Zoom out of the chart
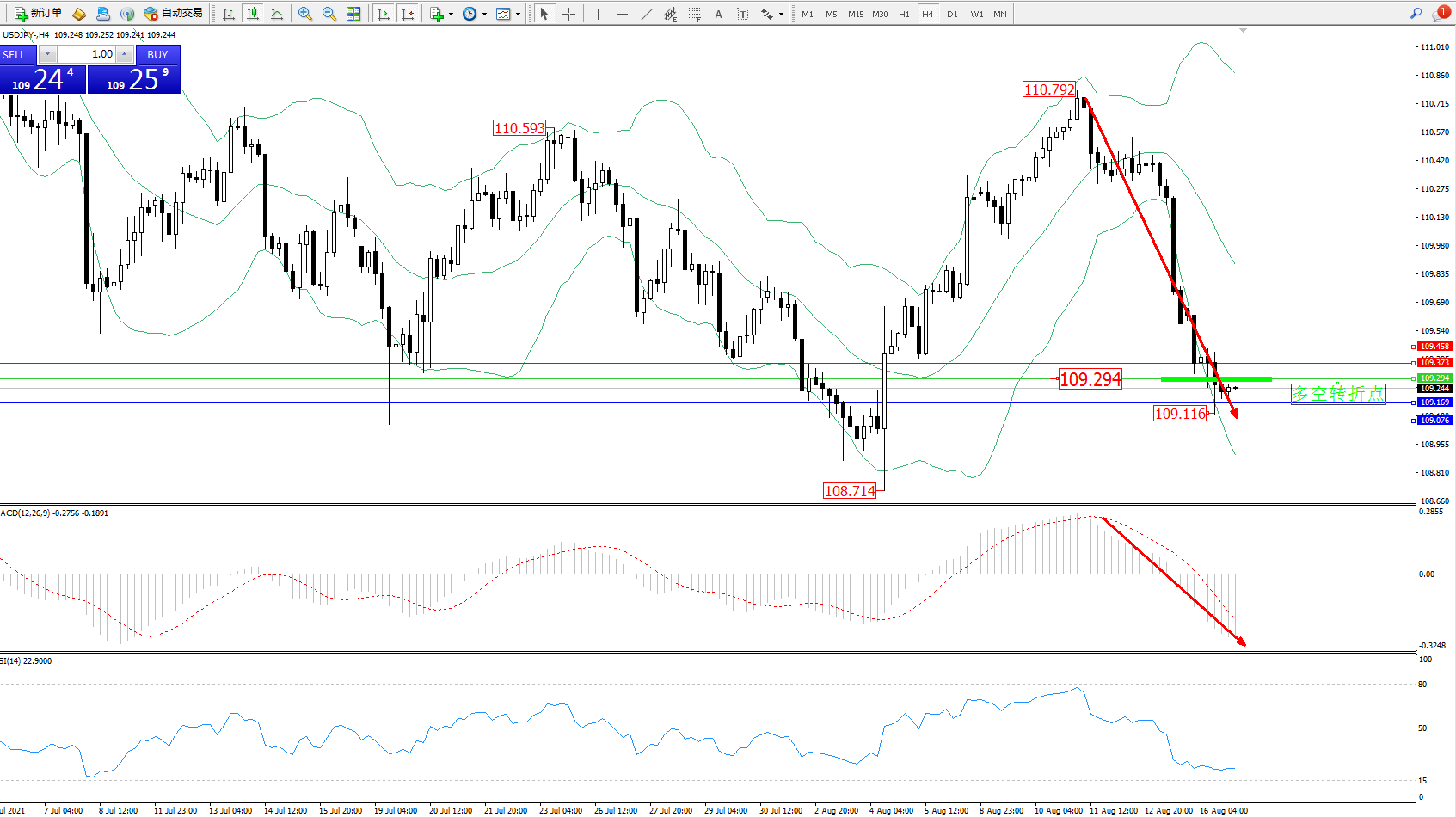Viewport: 1456px width, 817px height. pyautogui.click(x=329, y=14)
